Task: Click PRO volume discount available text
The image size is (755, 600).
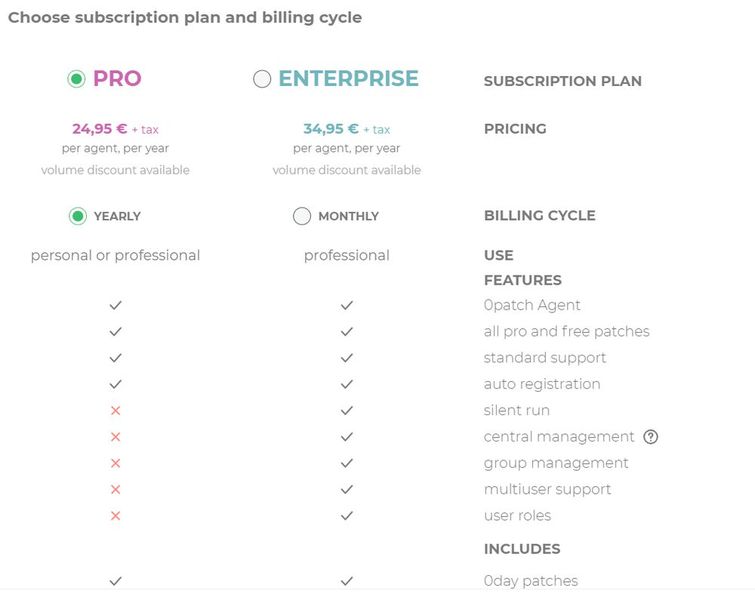Action: pos(115,170)
